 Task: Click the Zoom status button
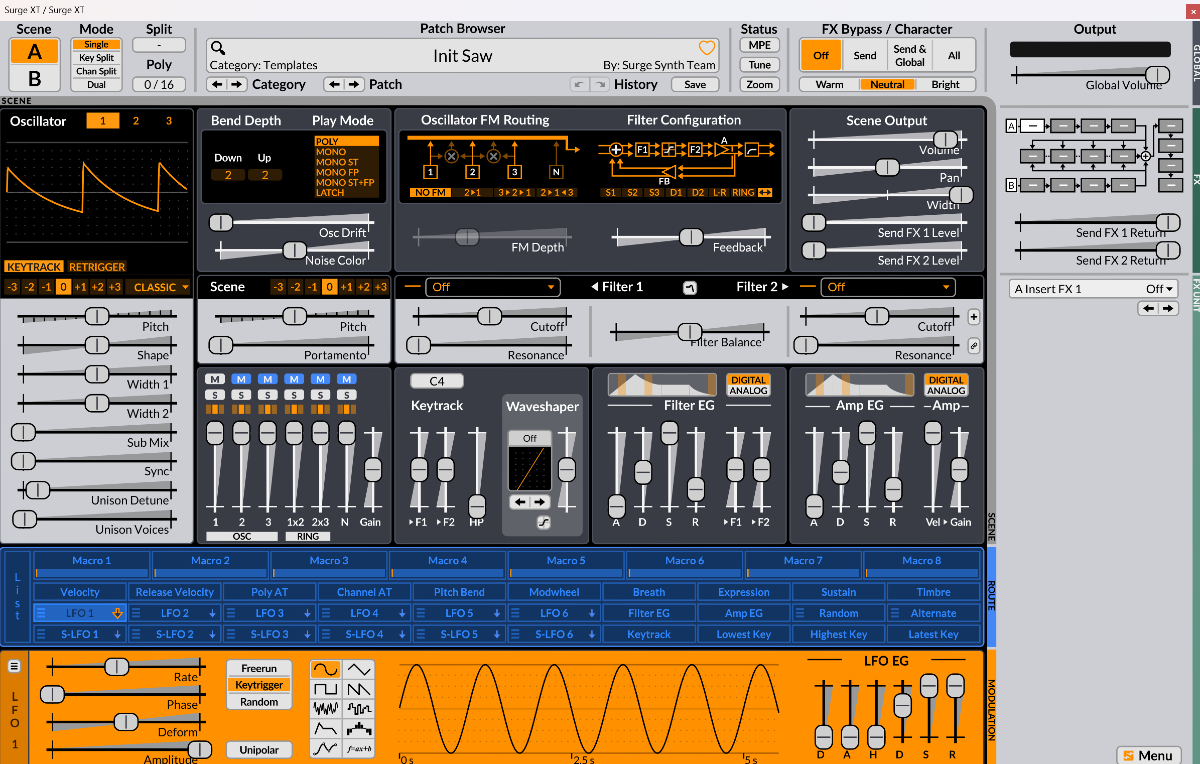coord(760,84)
